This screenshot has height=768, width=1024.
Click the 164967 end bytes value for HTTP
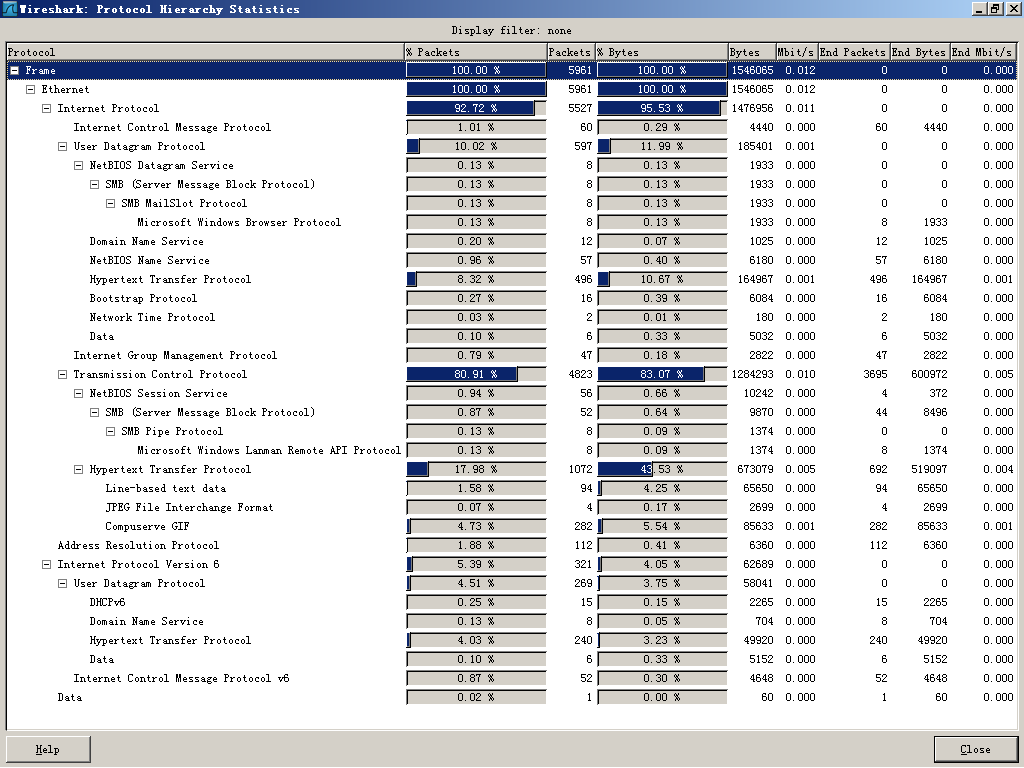[929, 280]
